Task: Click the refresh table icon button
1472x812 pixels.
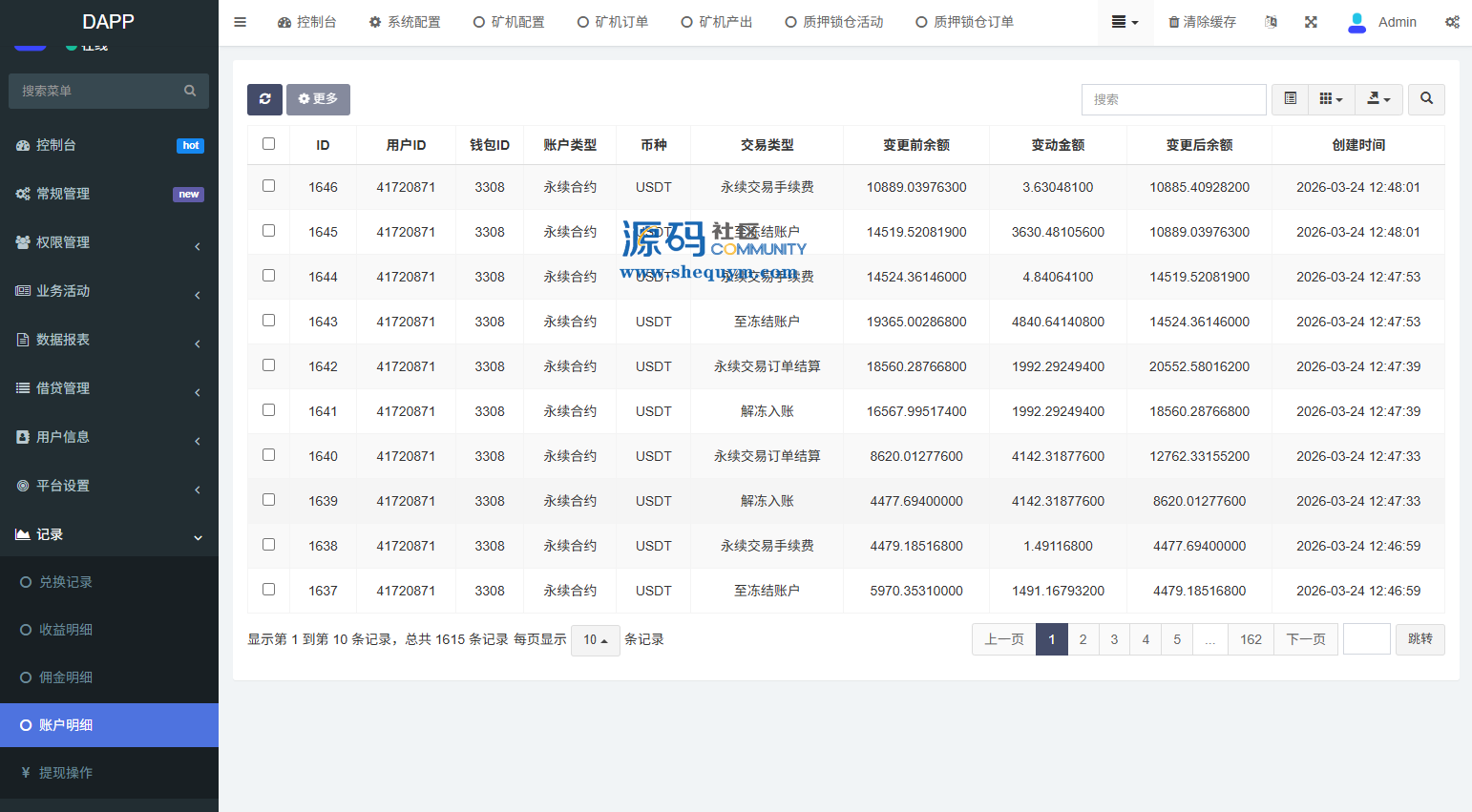Action: pyautogui.click(x=264, y=99)
